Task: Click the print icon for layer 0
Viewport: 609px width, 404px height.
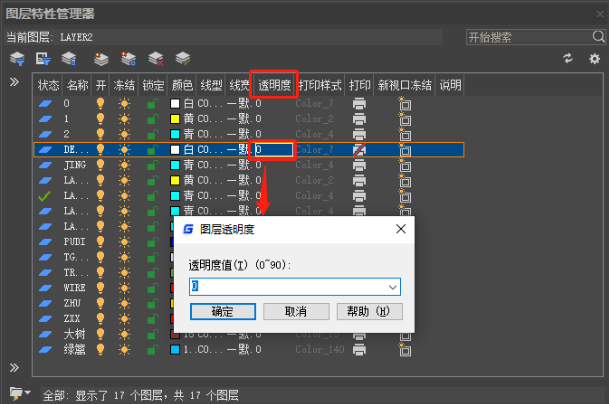Action: click(x=360, y=103)
